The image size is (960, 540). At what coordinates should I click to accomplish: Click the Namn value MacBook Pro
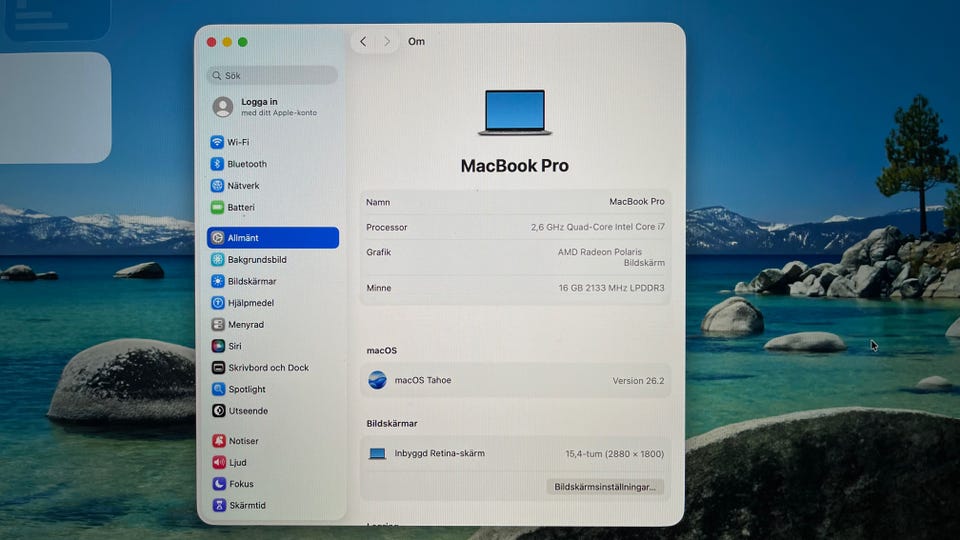(637, 201)
